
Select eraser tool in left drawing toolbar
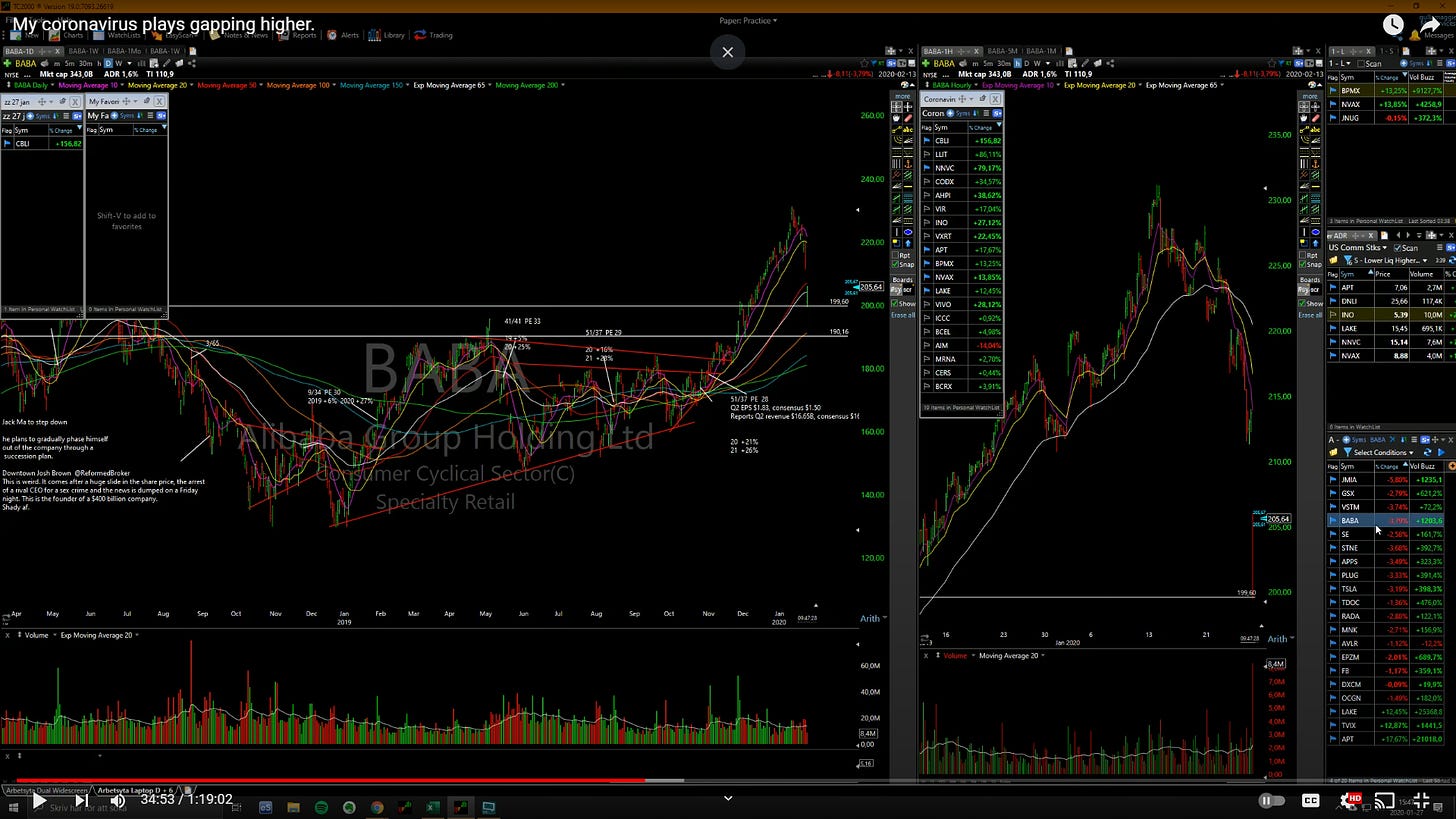(x=908, y=118)
